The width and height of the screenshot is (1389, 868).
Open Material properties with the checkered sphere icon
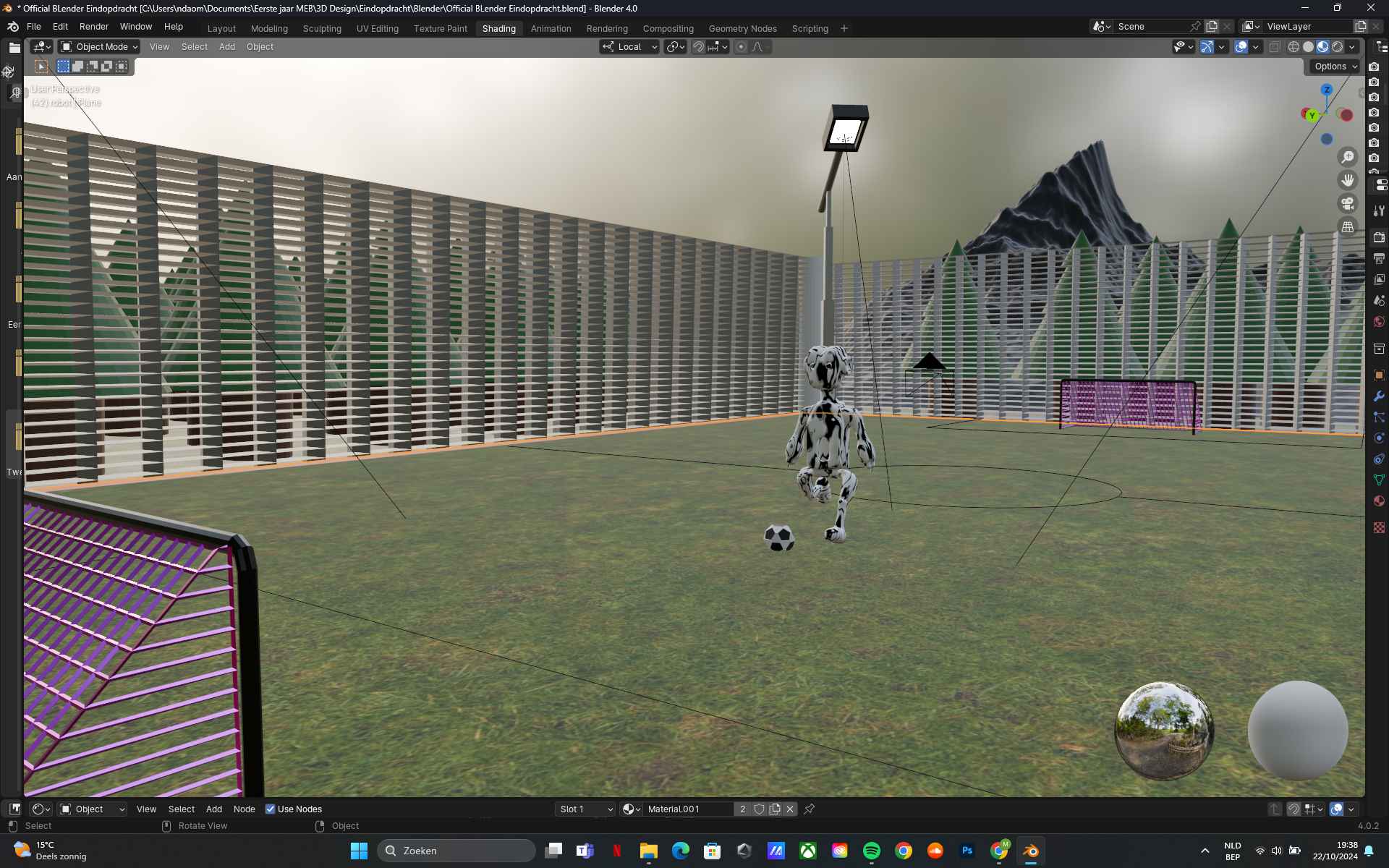(x=1379, y=501)
